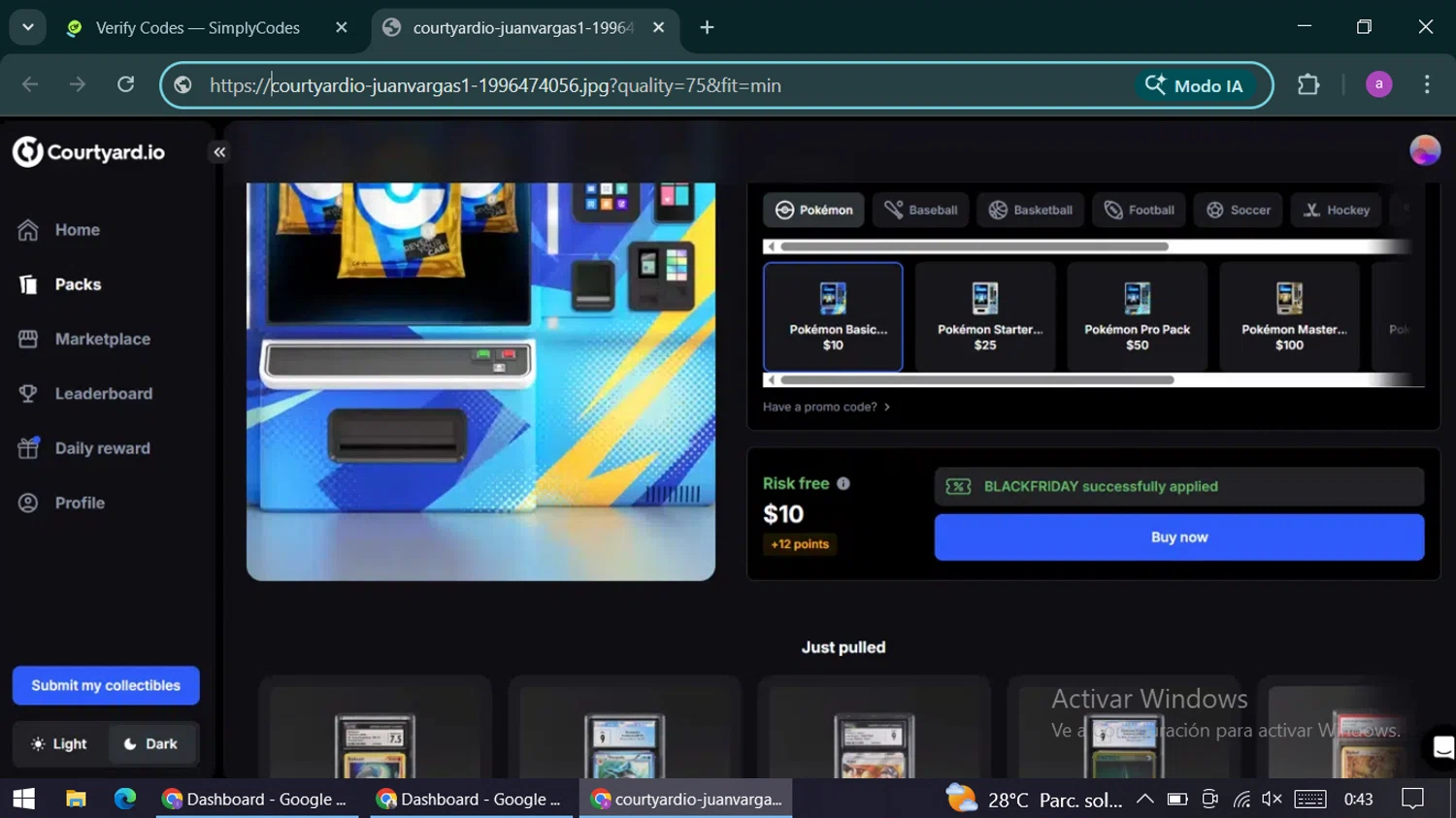Go forward in browser history
The height and width of the screenshot is (818, 1456).
click(x=78, y=85)
